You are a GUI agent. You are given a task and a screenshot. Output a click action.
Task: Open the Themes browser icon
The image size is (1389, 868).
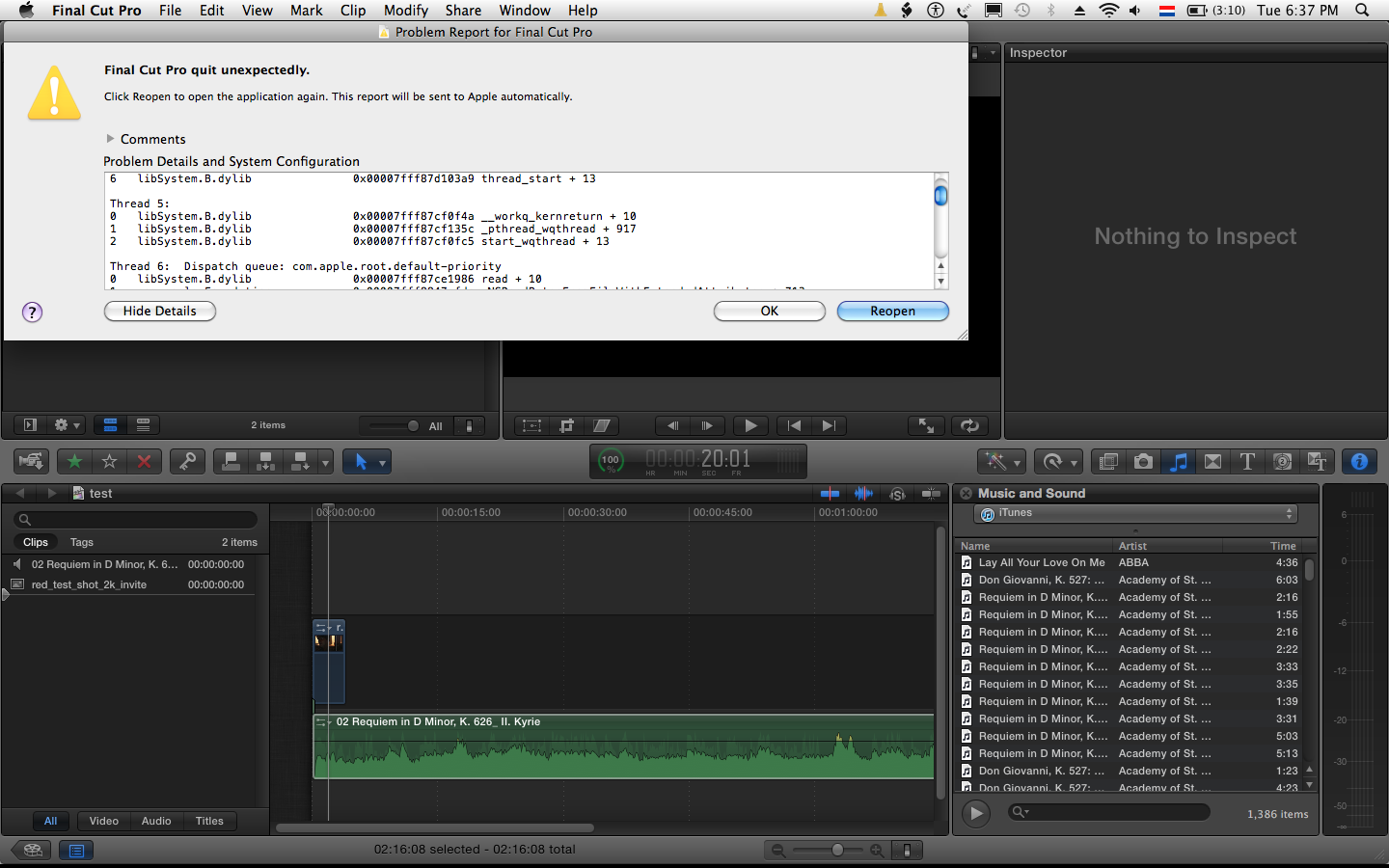coord(1317,462)
